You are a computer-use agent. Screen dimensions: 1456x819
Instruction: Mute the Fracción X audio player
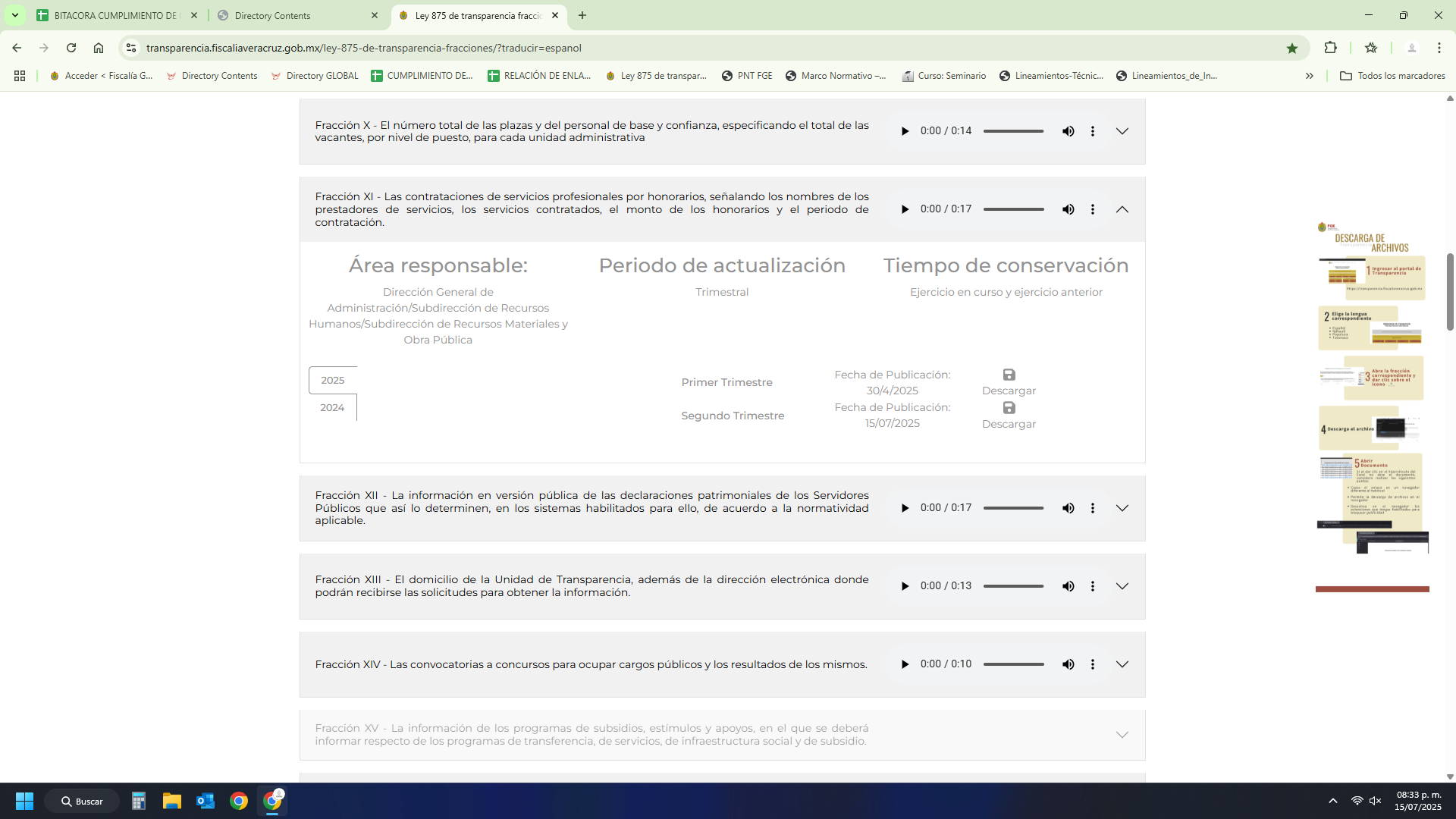(1068, 131)
